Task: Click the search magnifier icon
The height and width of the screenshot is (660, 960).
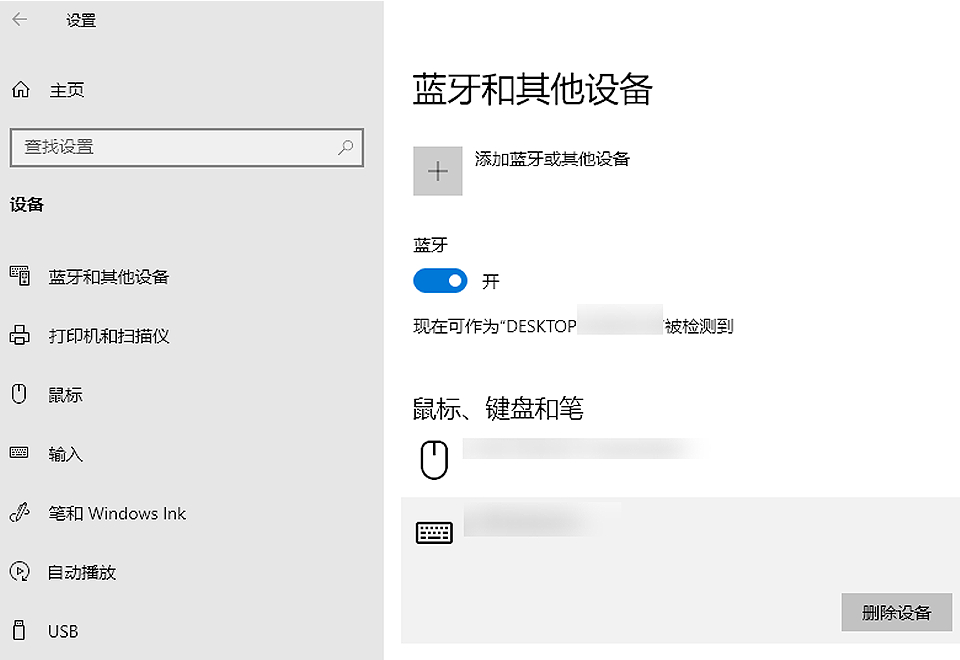Action: coord(346,147)
